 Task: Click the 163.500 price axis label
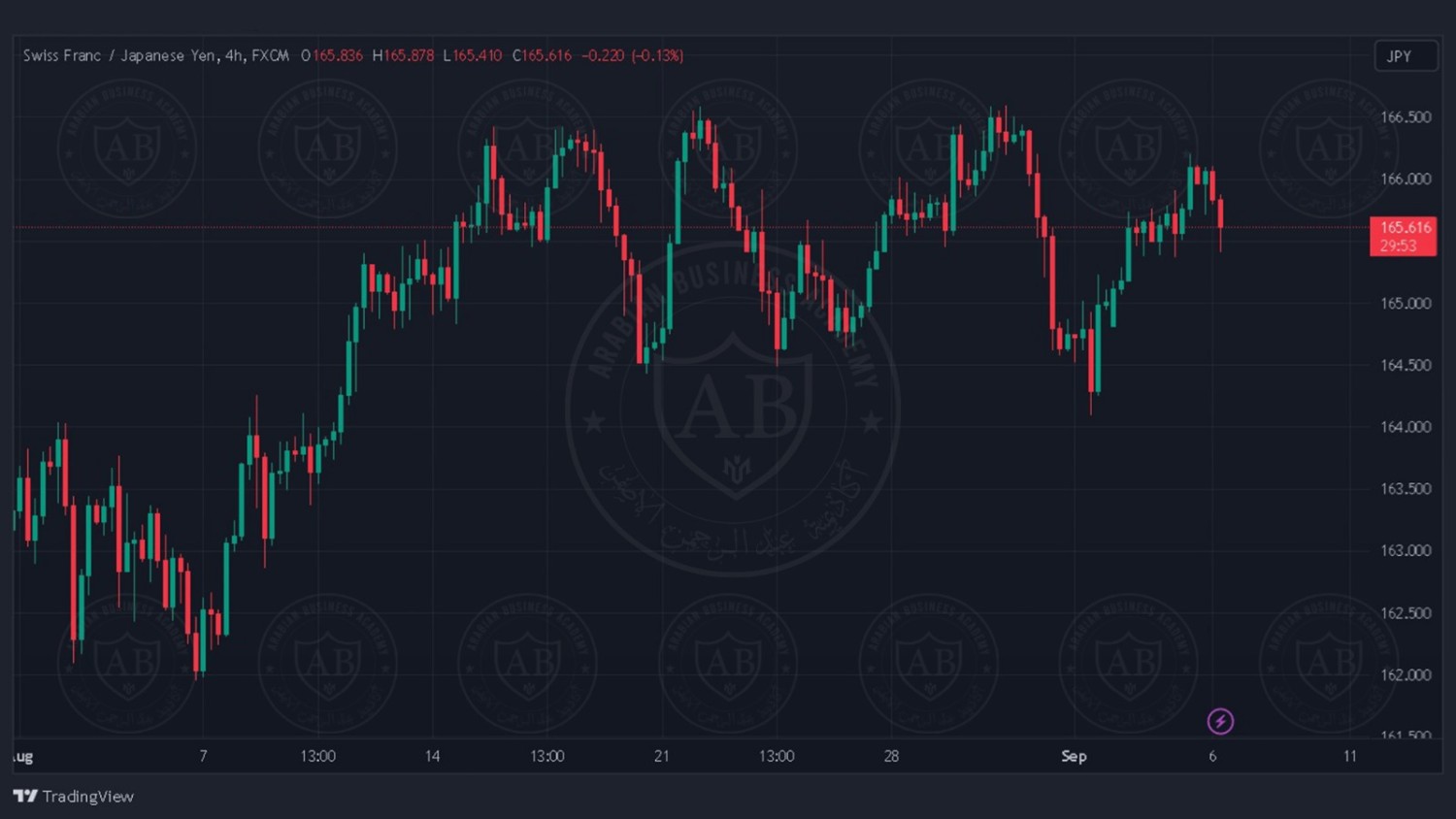1406,489
